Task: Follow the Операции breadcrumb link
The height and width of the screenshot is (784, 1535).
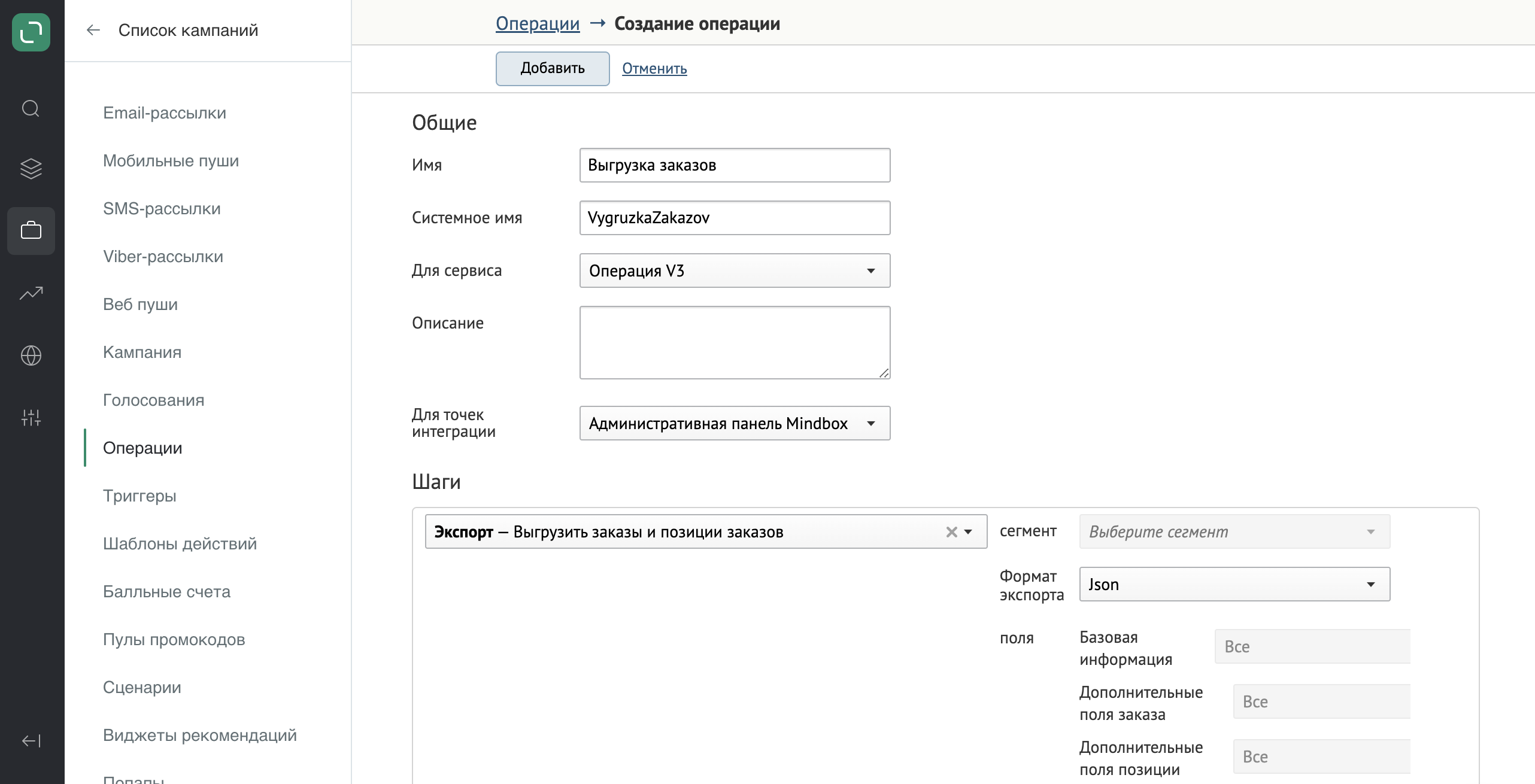Action: pos(538,24)
